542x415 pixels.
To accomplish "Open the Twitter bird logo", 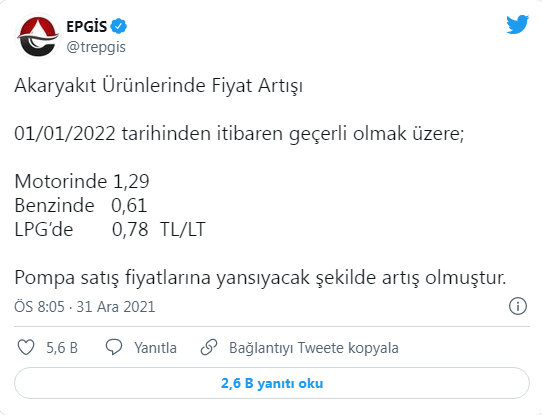I will tap(517, 25).
